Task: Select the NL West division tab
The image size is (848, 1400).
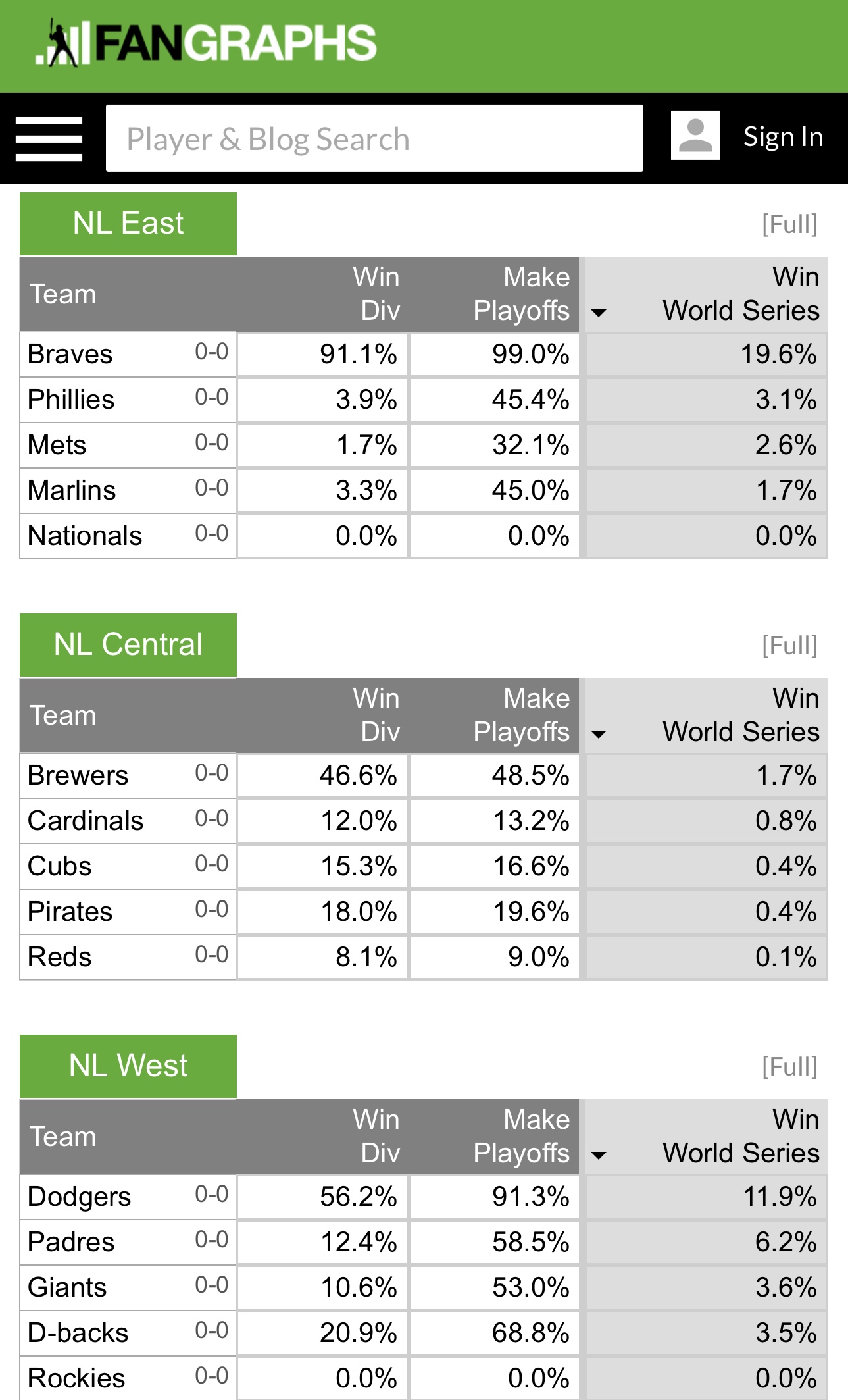Action: pyautogui.click(x=128, y=1066)
